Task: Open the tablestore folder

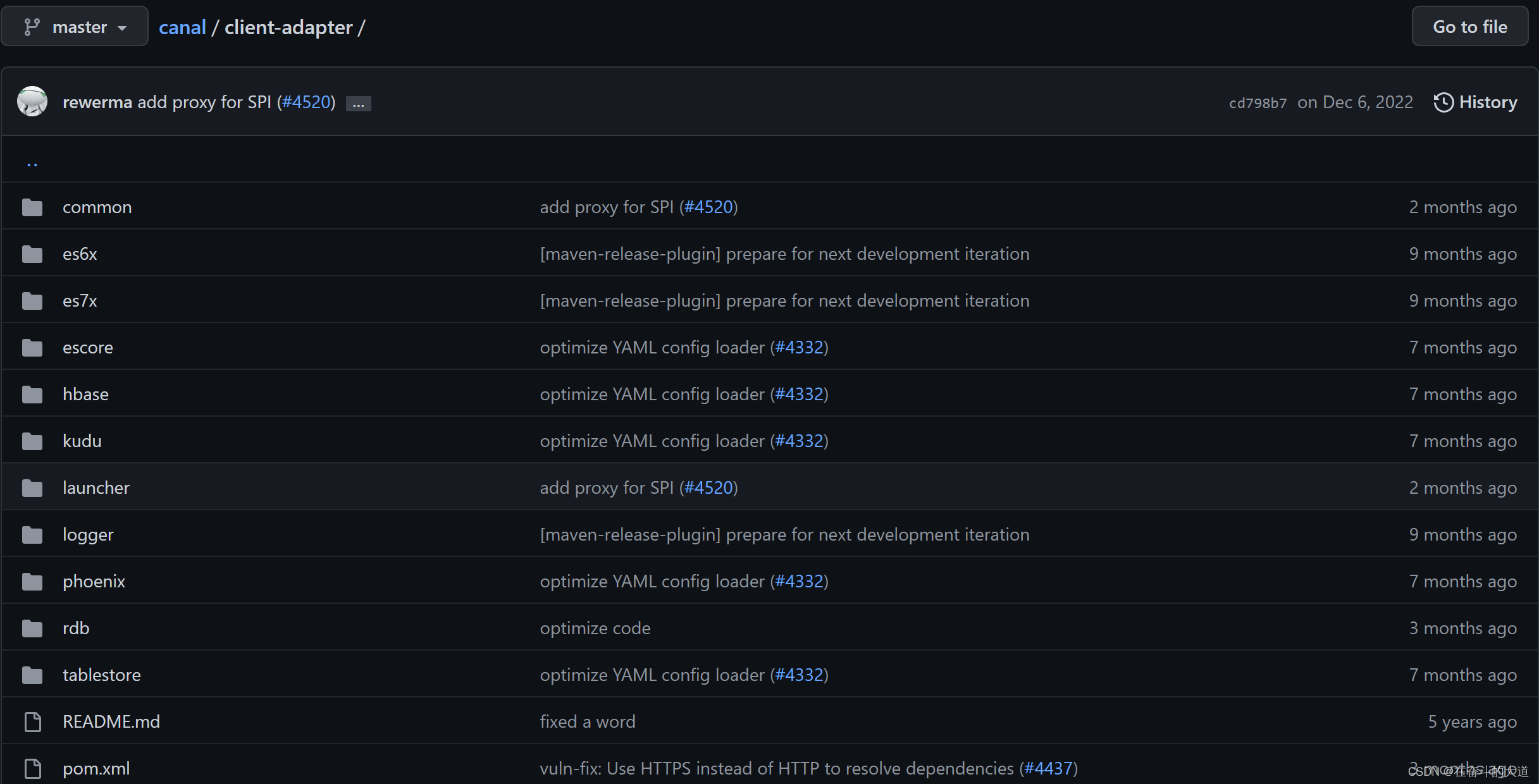Action: 102,675
